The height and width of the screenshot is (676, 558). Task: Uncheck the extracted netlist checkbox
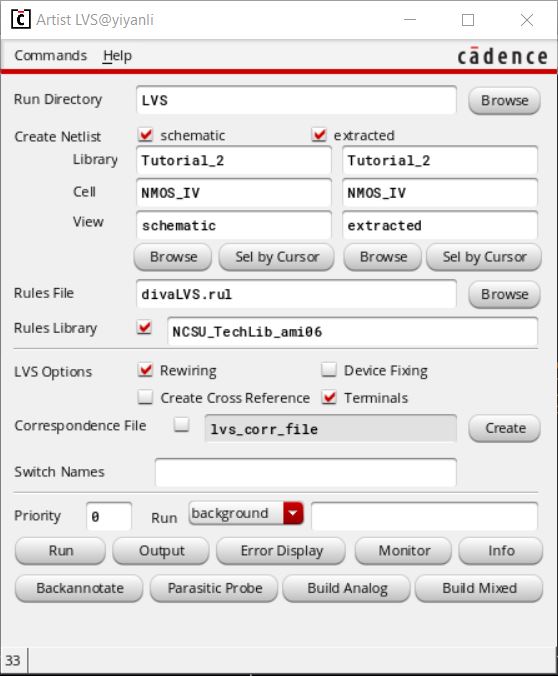pos(319,135)
